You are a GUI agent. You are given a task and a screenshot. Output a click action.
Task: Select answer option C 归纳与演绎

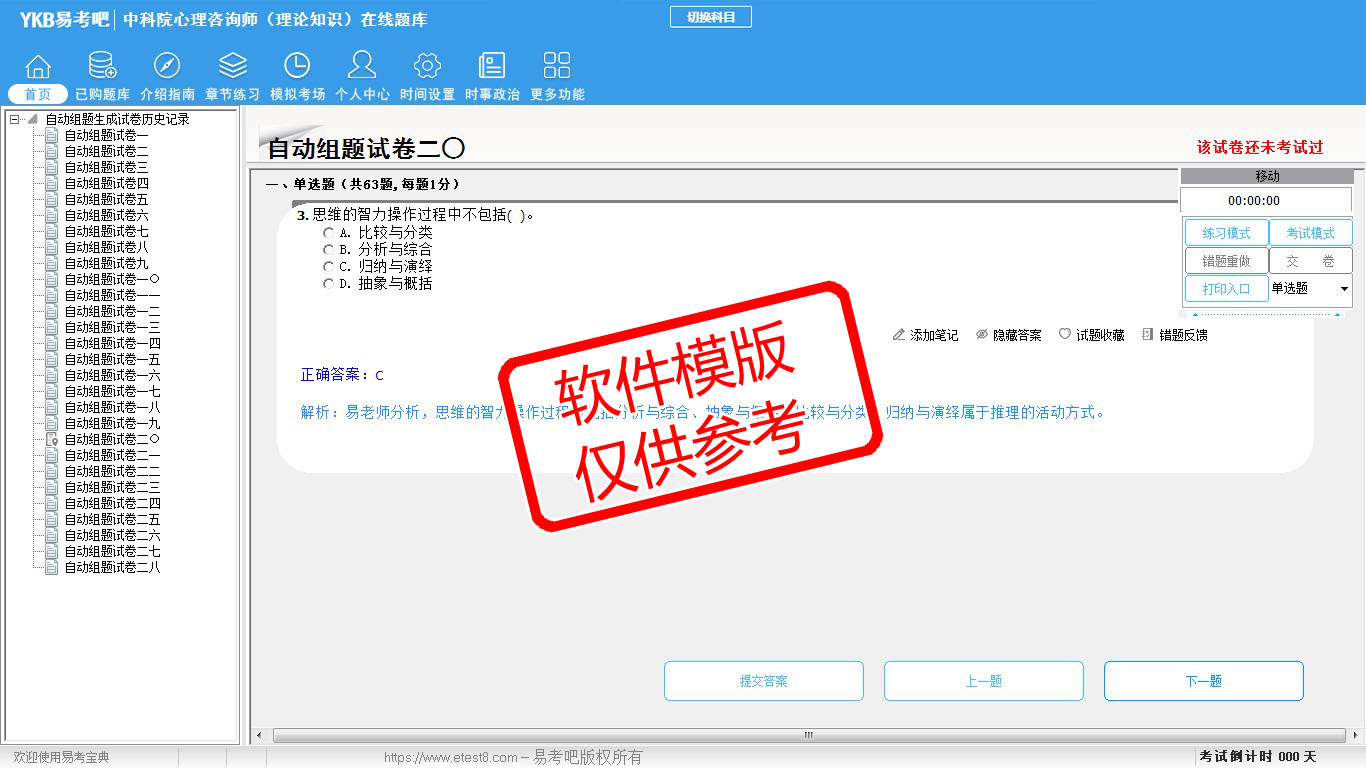[328, 267]
